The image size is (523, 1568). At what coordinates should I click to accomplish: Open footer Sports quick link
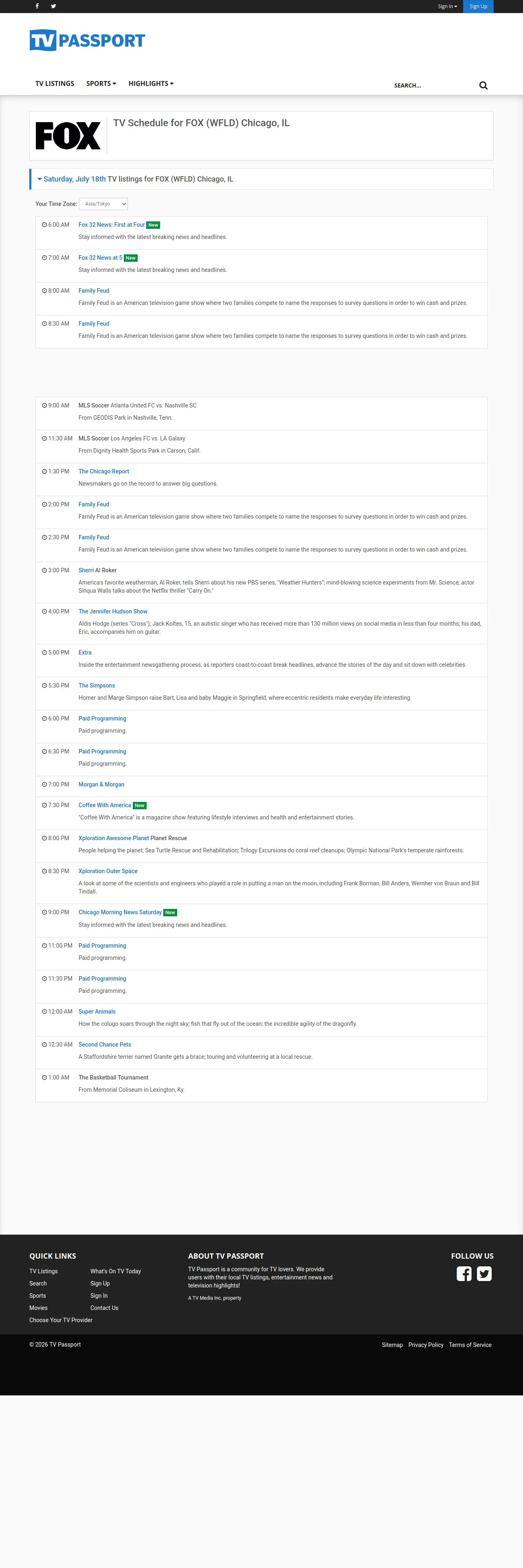pyautogui.click(x=38, y=1295)
